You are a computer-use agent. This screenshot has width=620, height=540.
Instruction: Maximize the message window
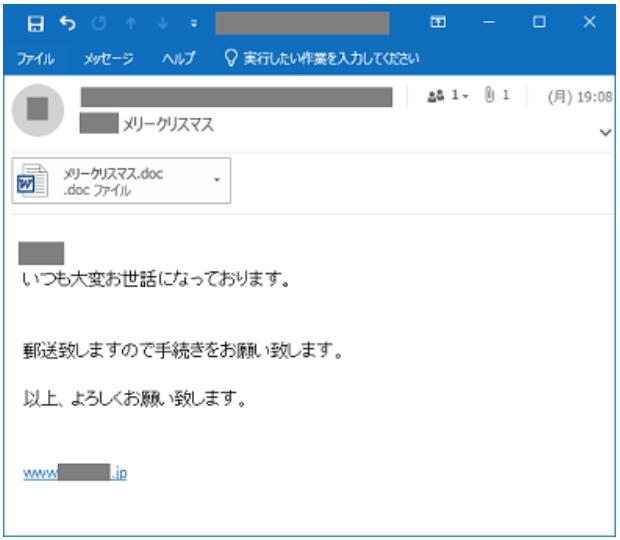click(x=539, y=22)
